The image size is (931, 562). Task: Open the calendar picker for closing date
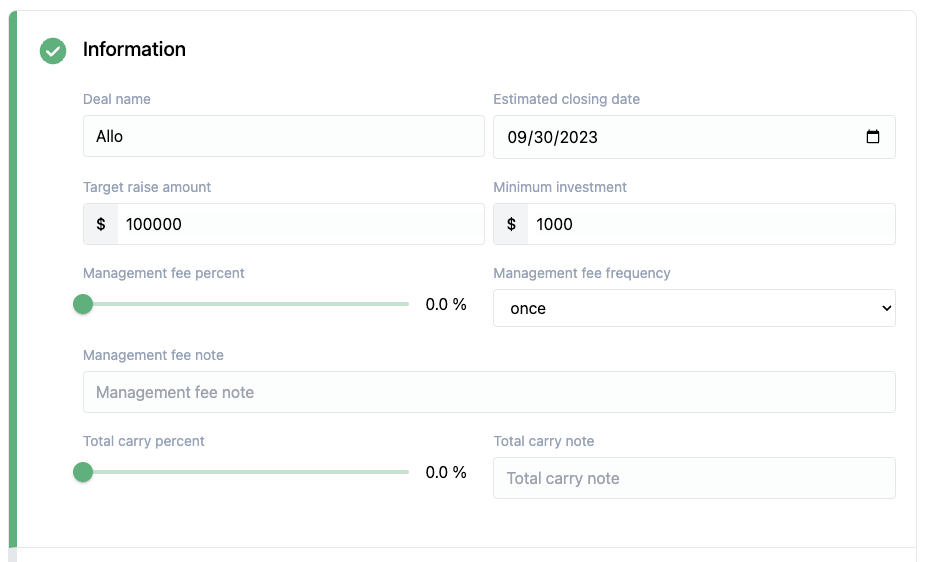[x=872, y=137]
